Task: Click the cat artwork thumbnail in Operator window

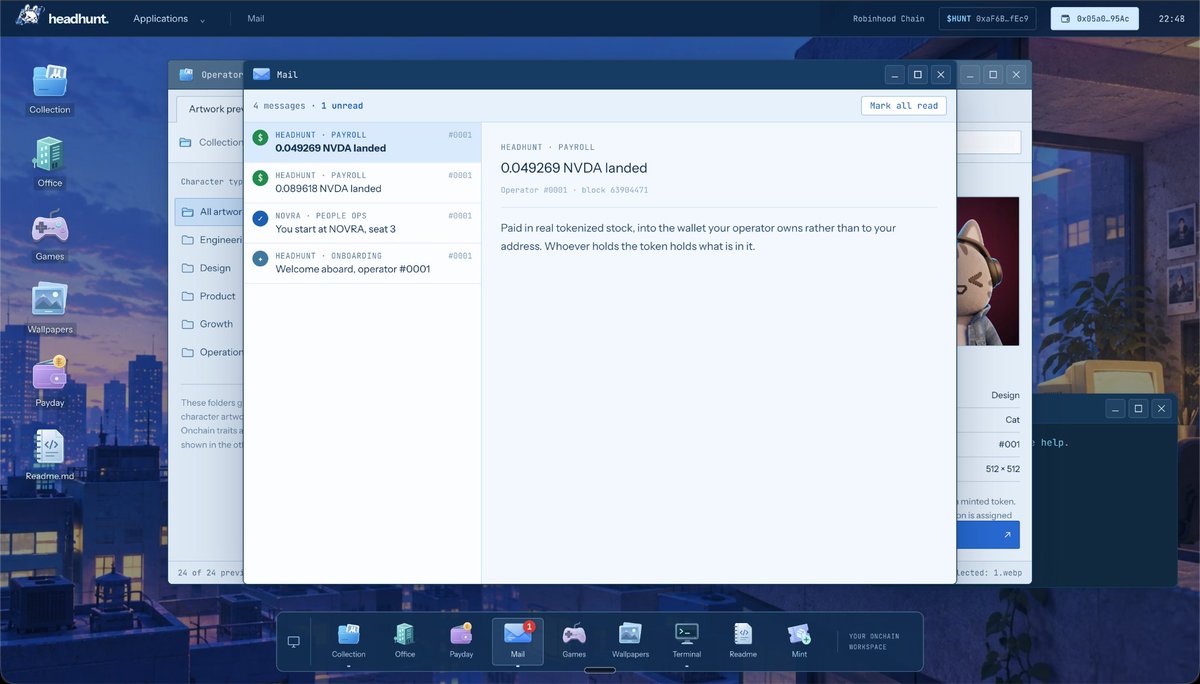Action: (x=988, y=271)
